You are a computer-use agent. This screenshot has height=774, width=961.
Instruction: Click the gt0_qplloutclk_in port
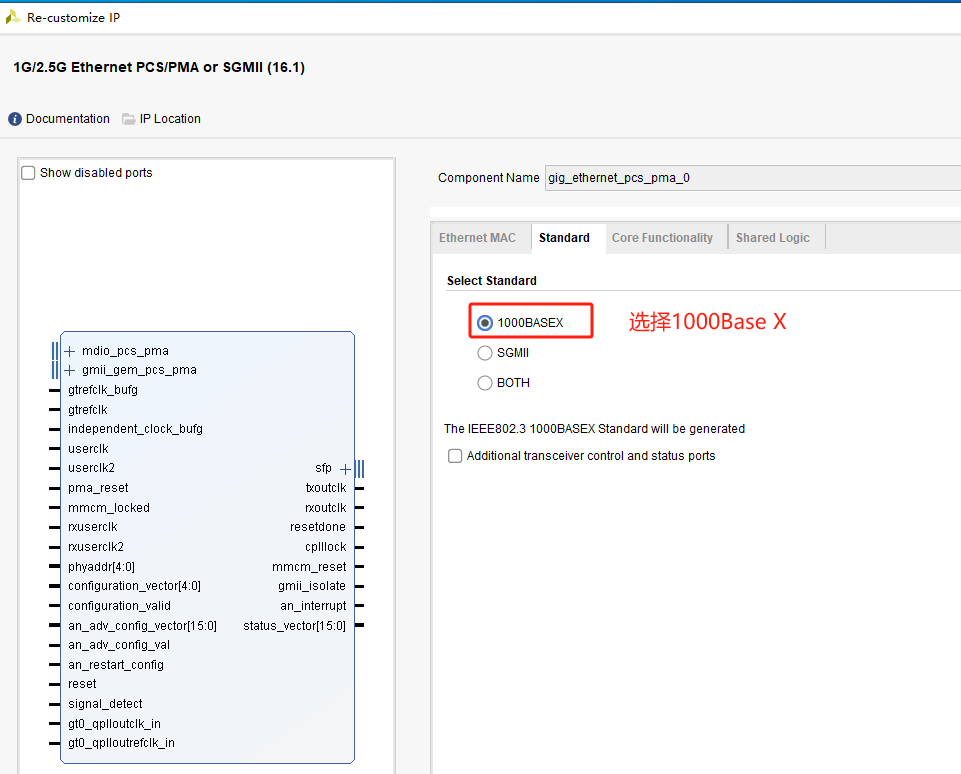115,724
